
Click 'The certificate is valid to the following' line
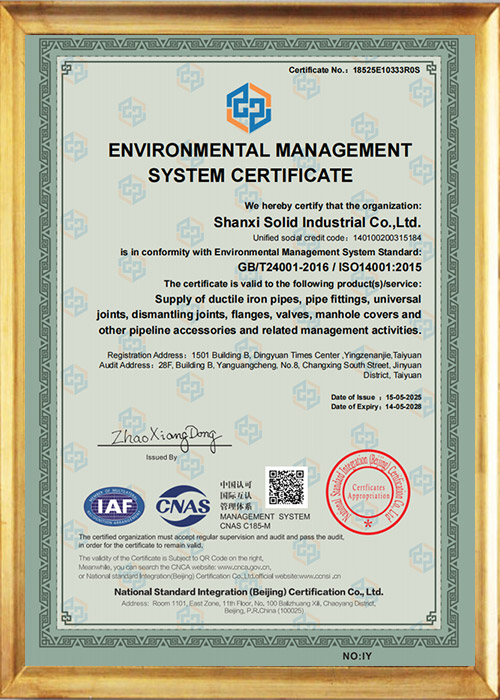coord(292,283)
